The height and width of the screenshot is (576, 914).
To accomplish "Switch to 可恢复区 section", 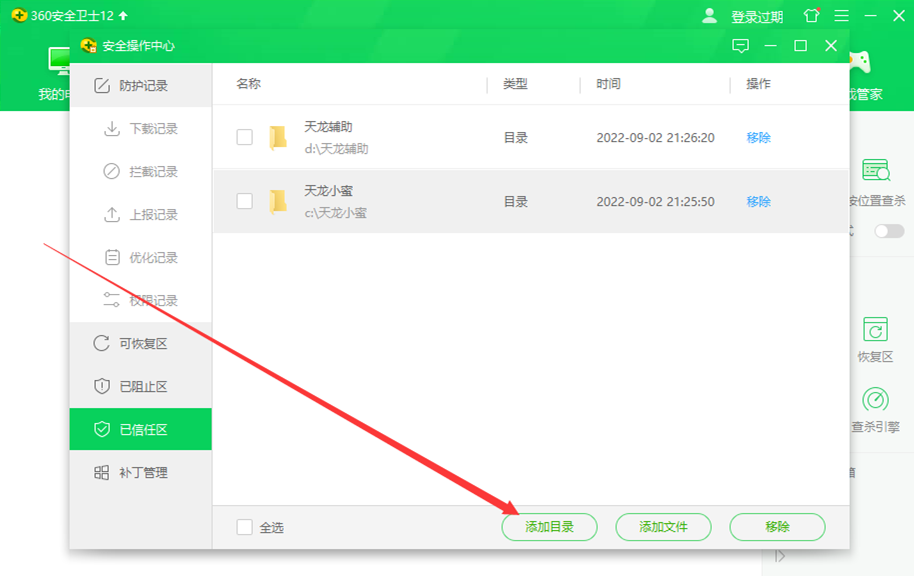I will click(140, 343).
